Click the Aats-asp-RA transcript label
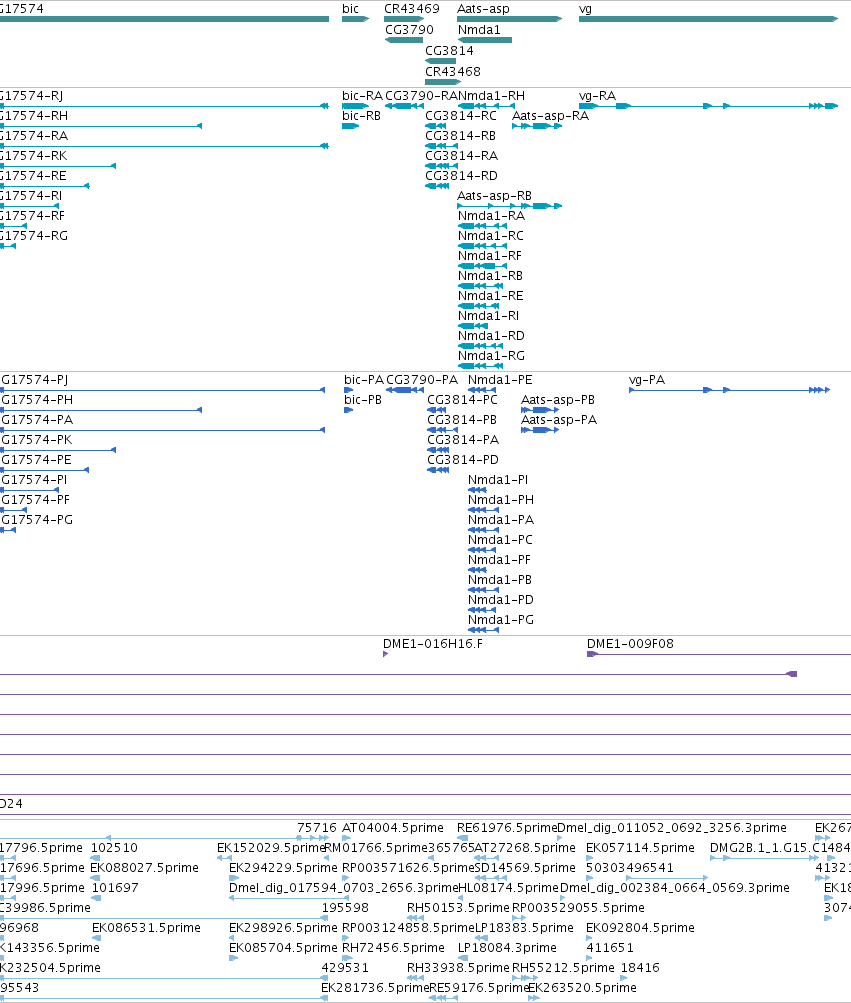The image size is (851, 1003). [x=550, y=116]
